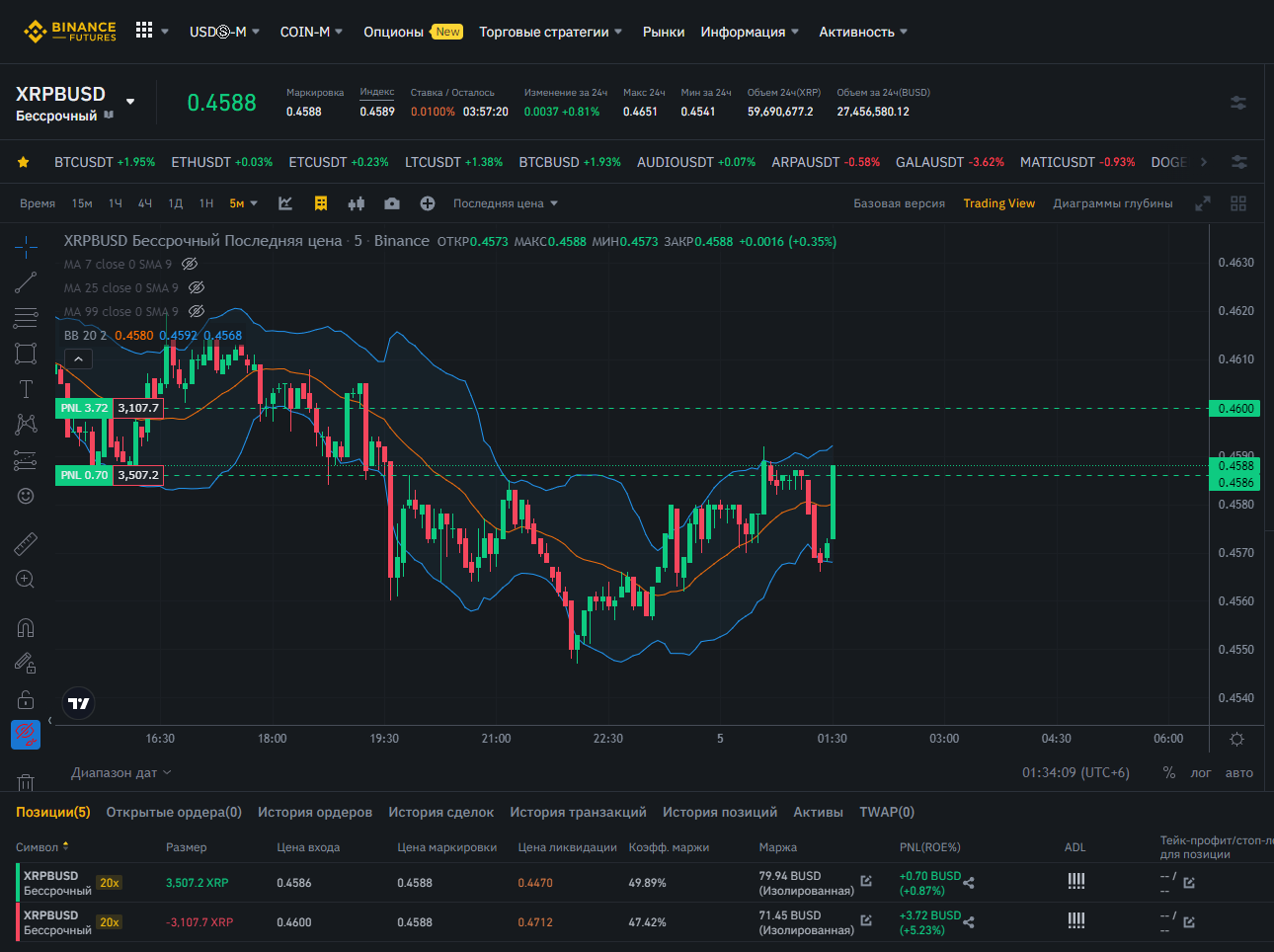
Task: Select the trend line drawing tool
Action: pyautogui.click(x=26, y=282)
